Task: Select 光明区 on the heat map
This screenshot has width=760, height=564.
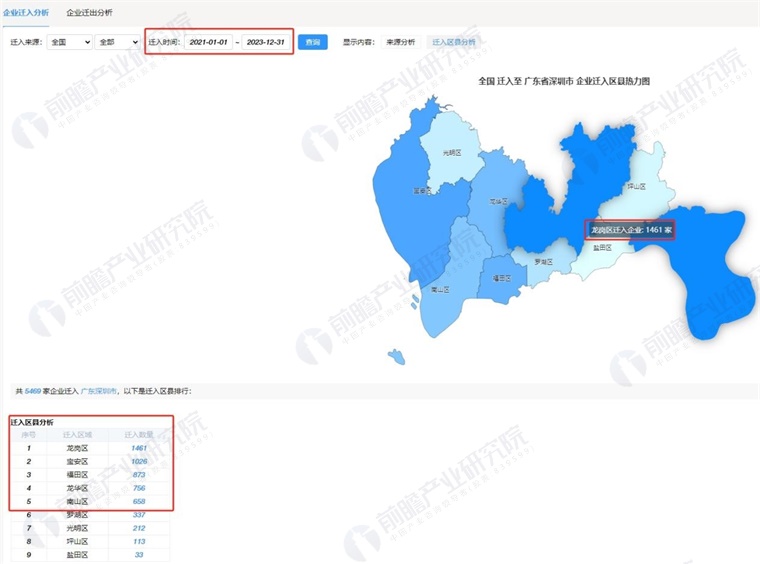Action: pos(452,153)
